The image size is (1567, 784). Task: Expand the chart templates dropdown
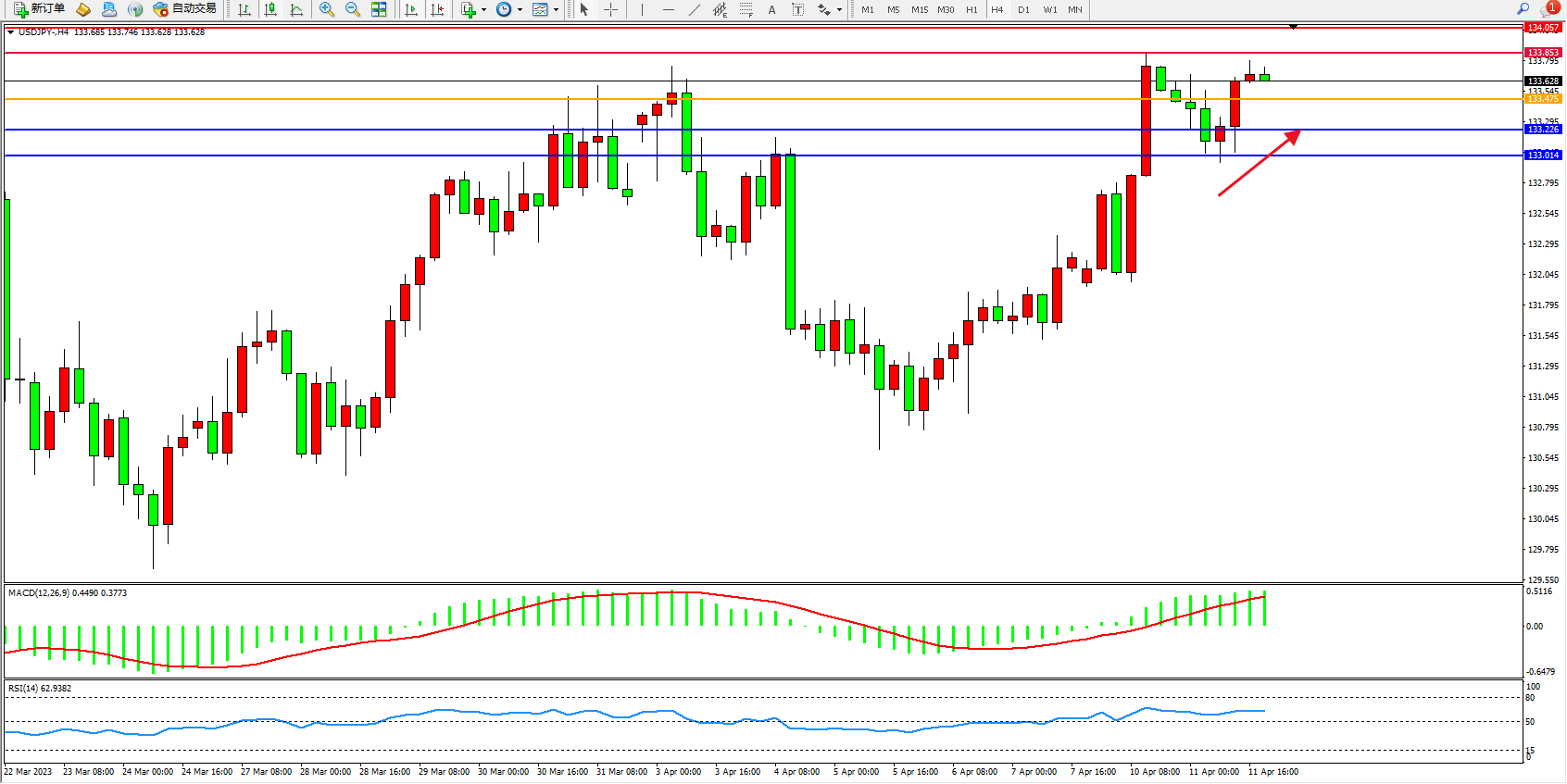(x=556, y=10)
